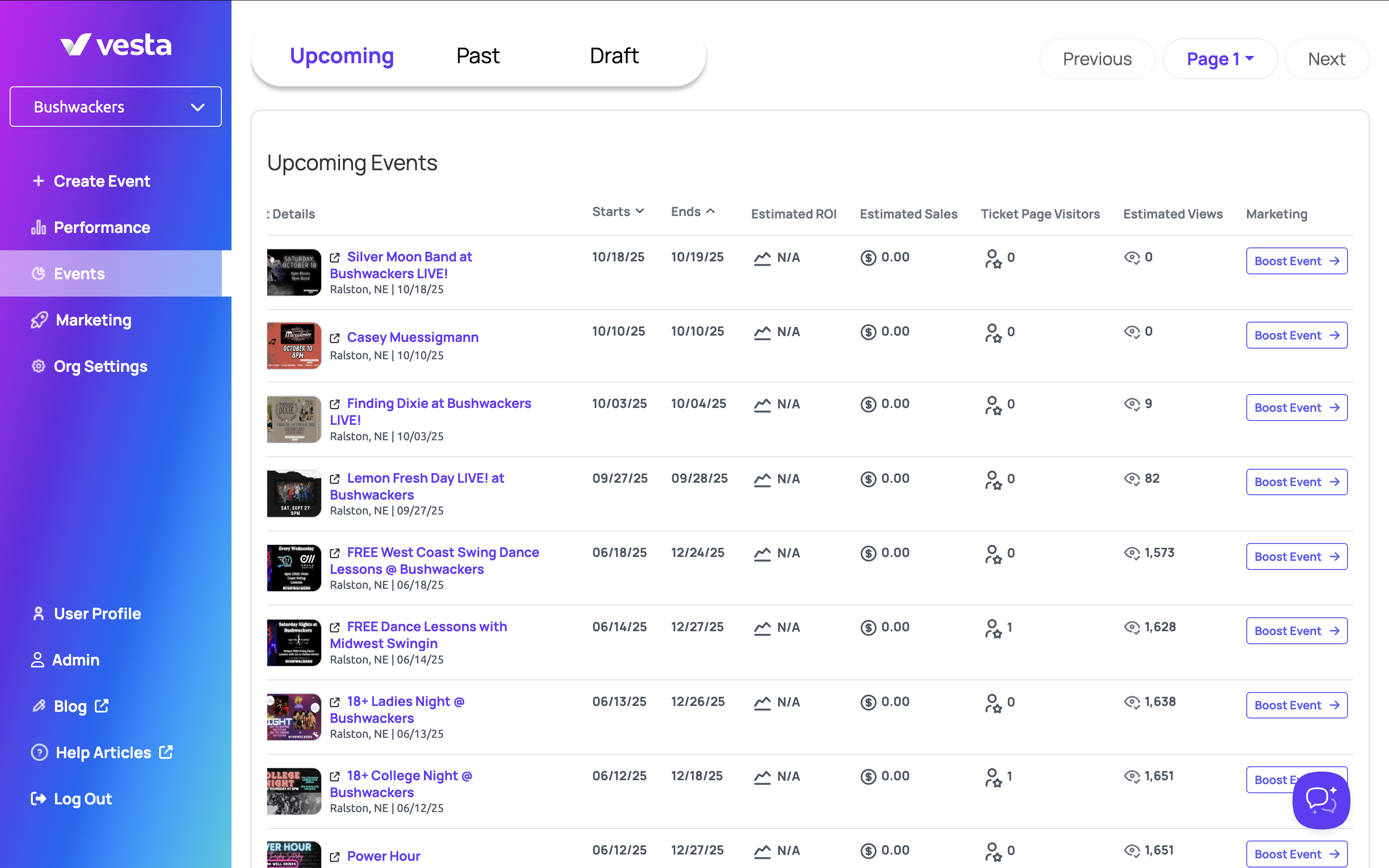Click the dollar icon in 18+ Ladies Night row
The image size is (1389, 868).
click(x=869, y=703)
